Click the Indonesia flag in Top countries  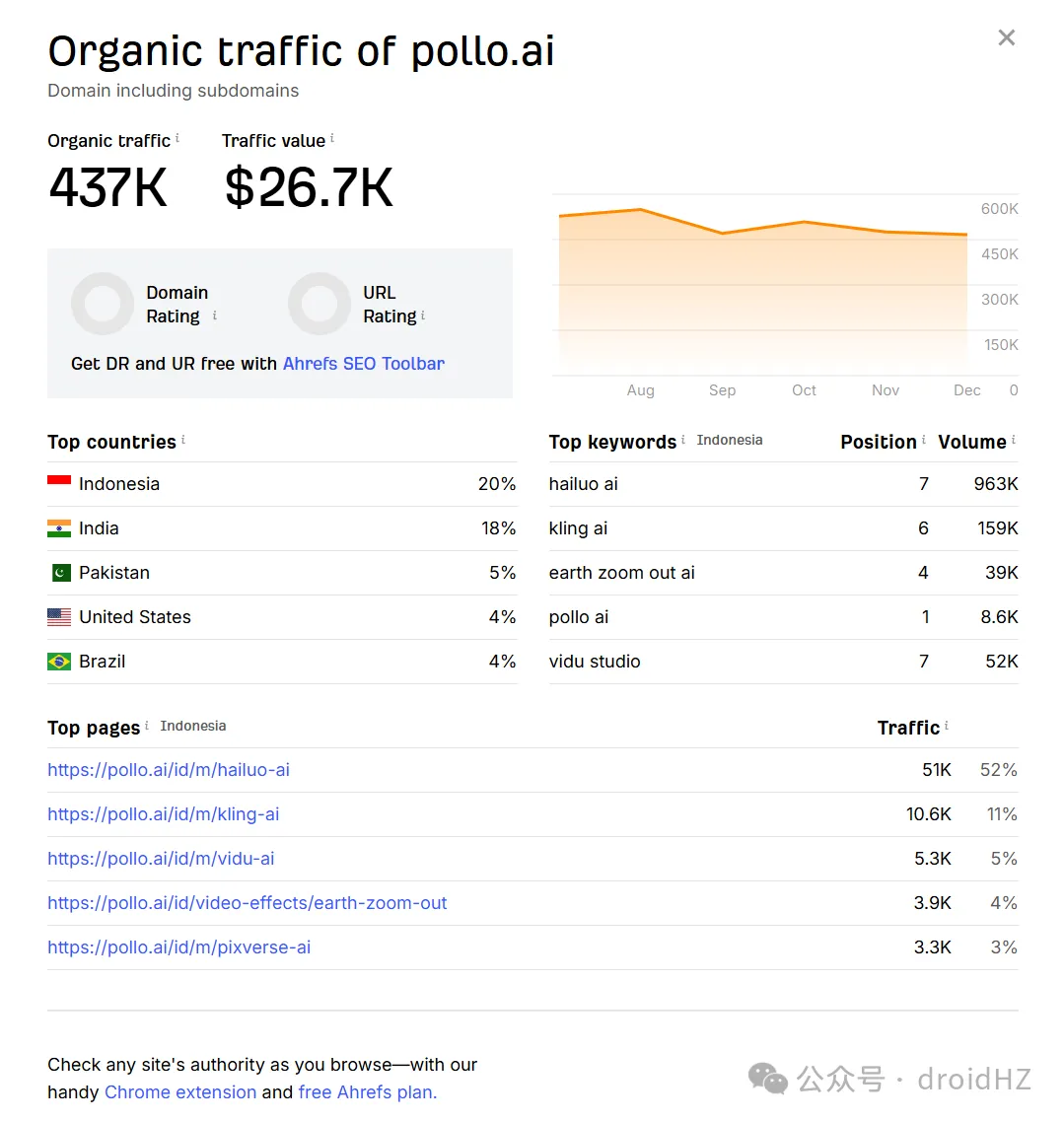(59, 484)
